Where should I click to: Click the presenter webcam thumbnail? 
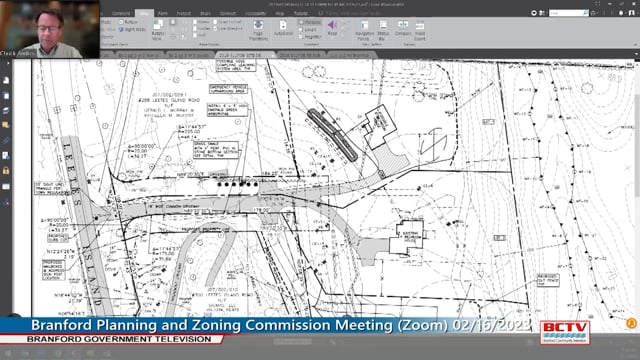[50, 29]
